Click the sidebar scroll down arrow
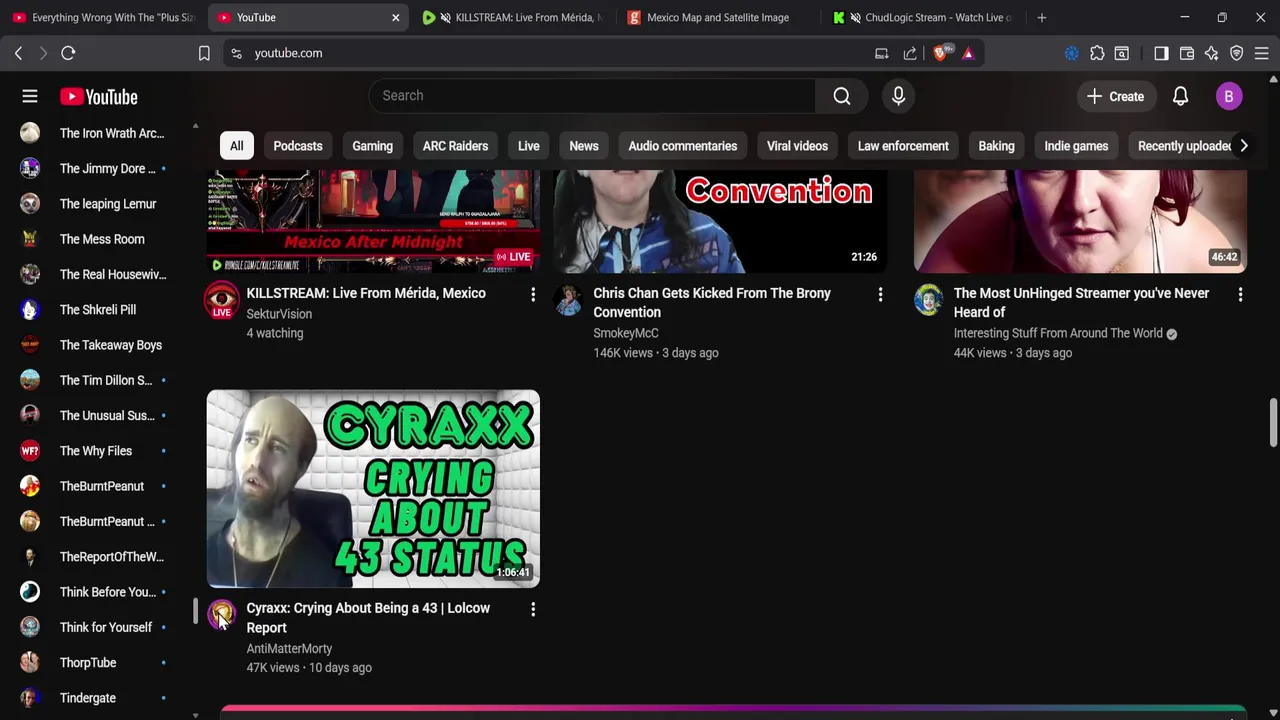 tap(195, 715)
